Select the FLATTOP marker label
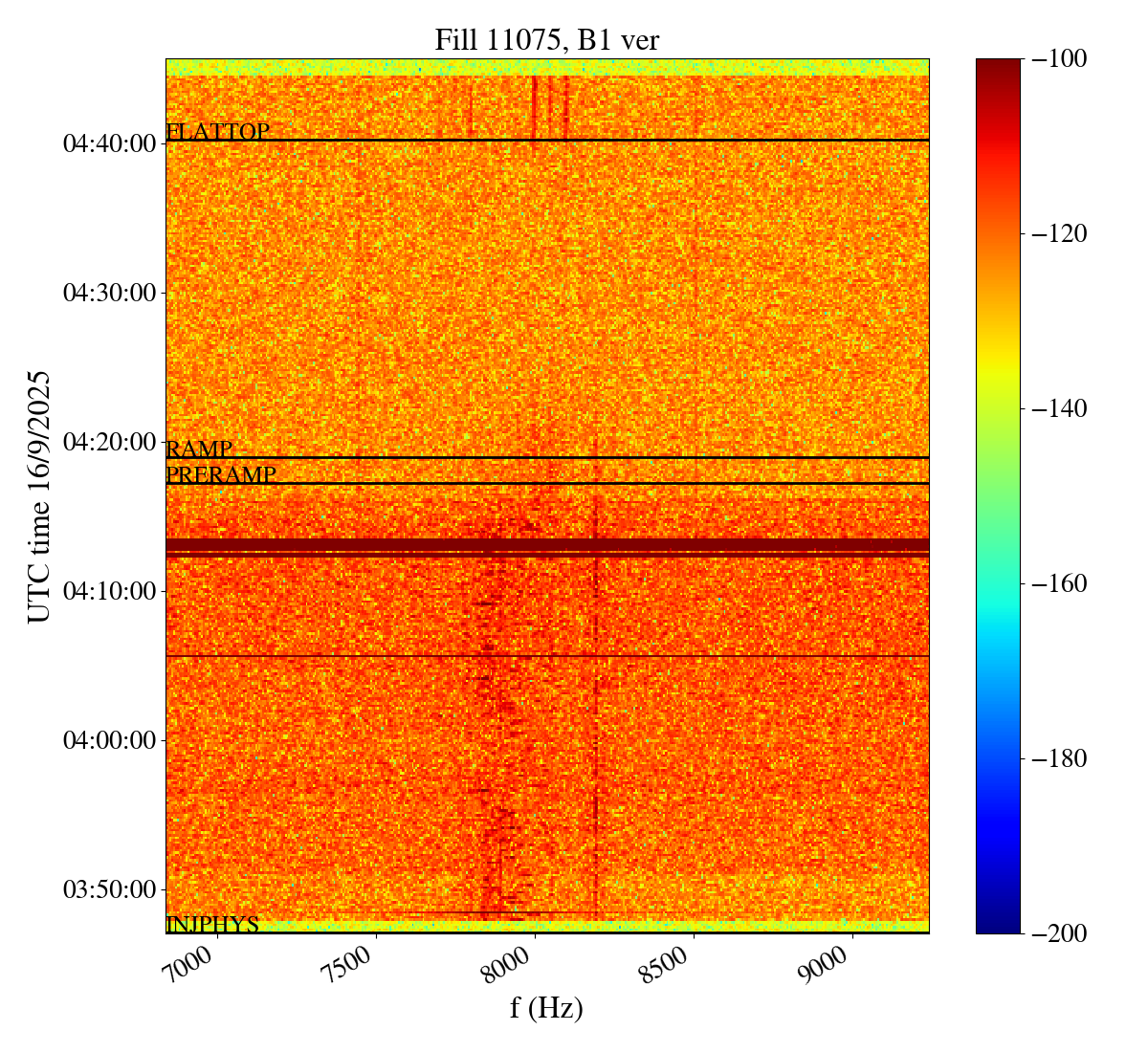Image resolution: width=1148 pixels, height=1052 pixels. click(x=217, y=132)
